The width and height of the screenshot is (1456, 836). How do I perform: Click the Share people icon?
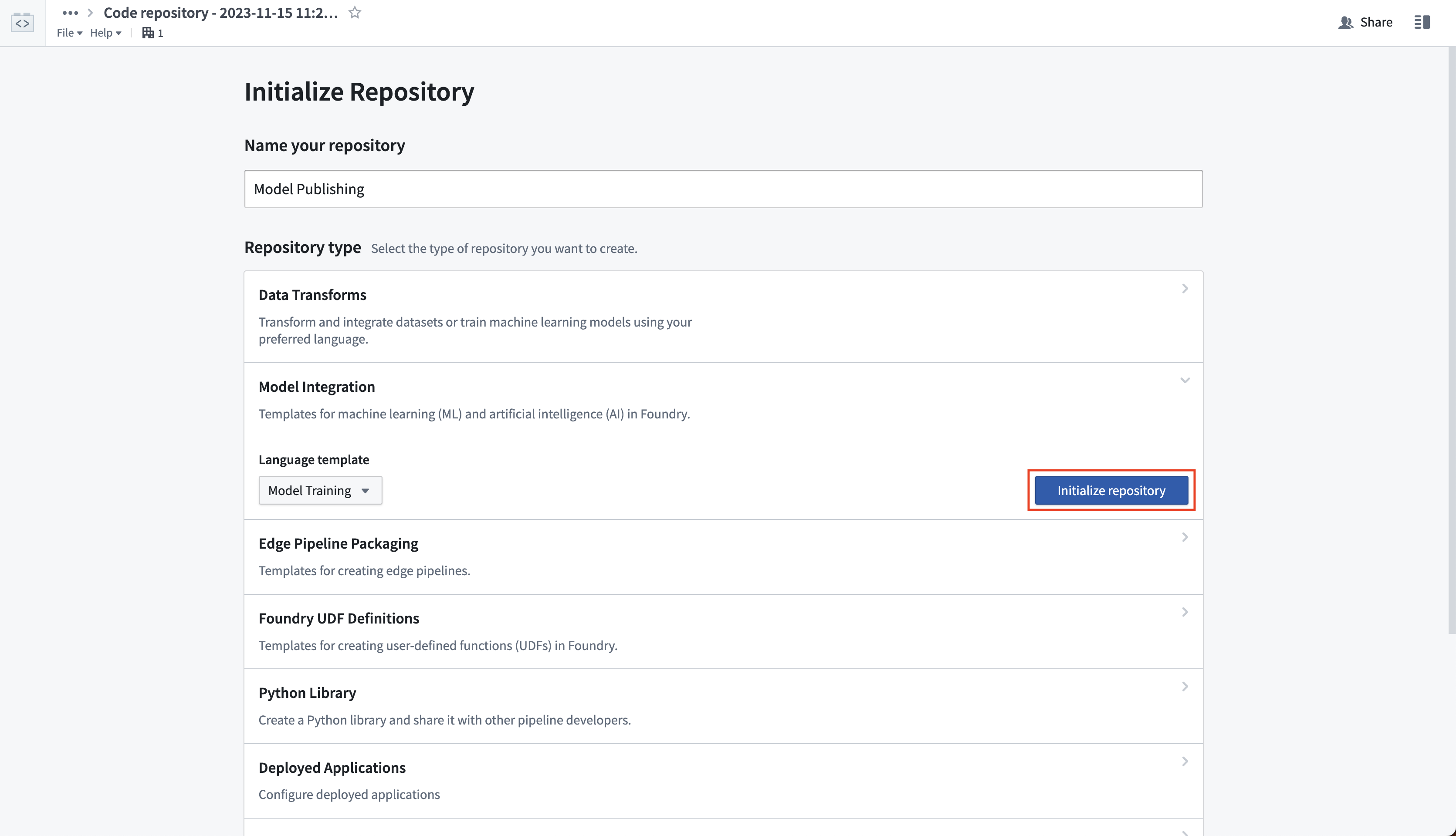click(x=1346, y=22)
